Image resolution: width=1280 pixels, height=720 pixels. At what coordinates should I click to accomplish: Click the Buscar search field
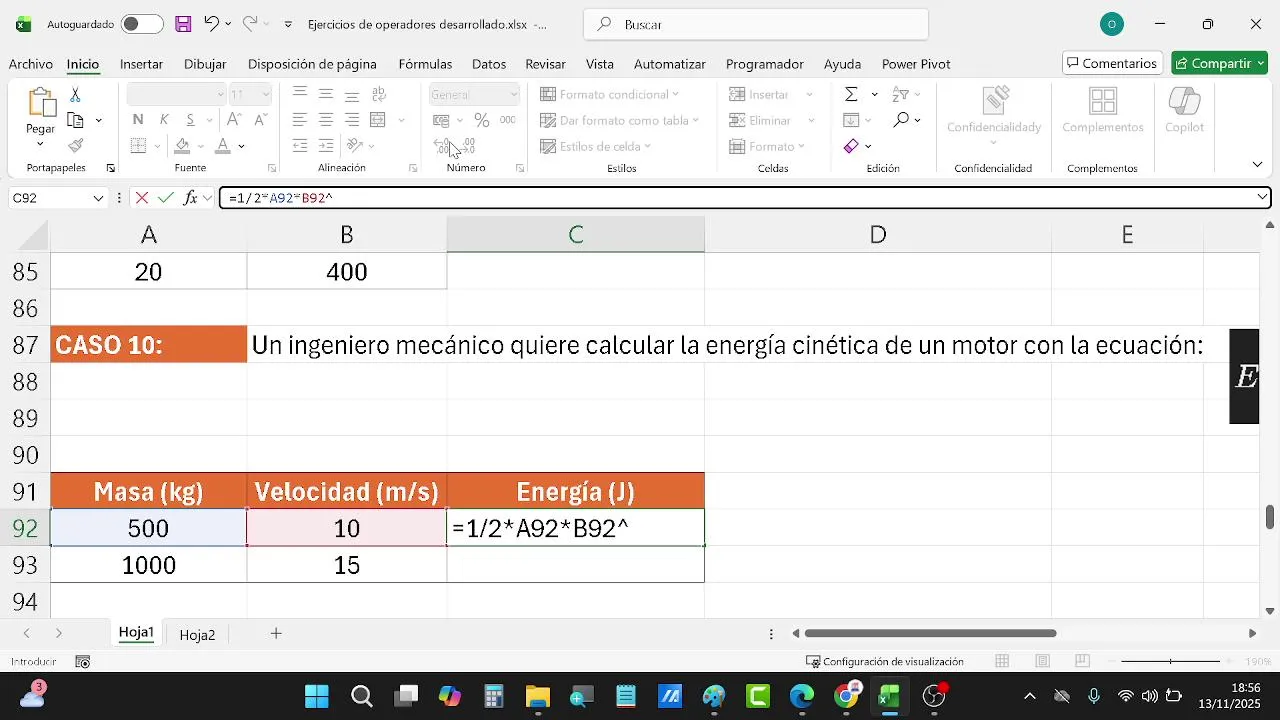point(756,24)
